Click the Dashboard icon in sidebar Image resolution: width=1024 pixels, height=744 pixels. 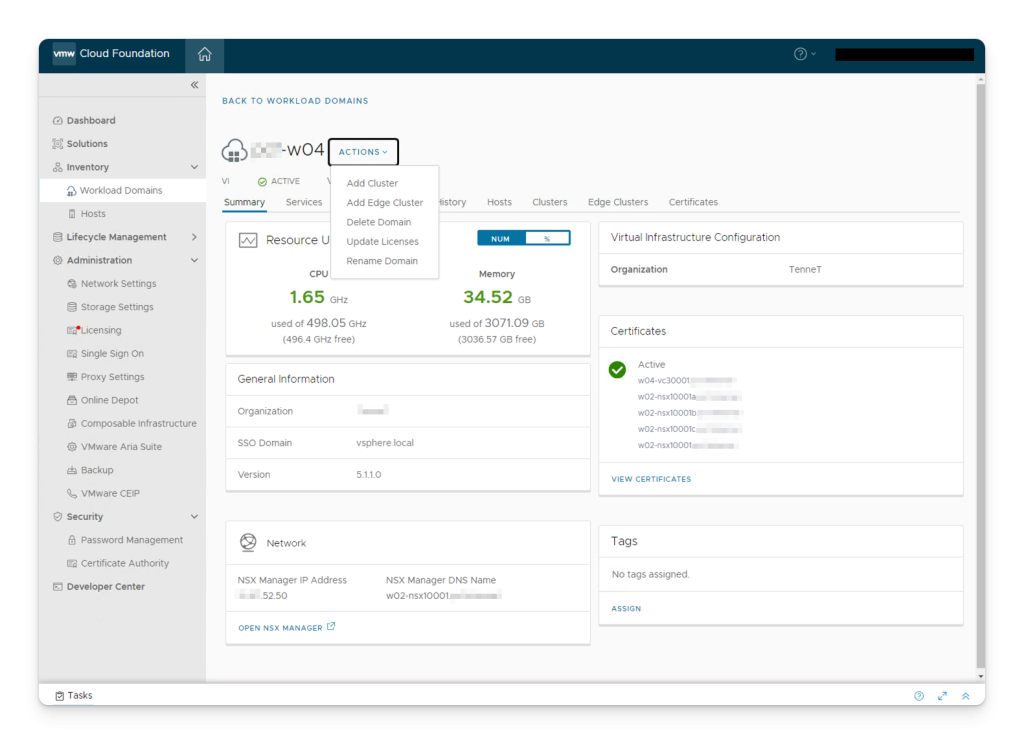[58, 121]
